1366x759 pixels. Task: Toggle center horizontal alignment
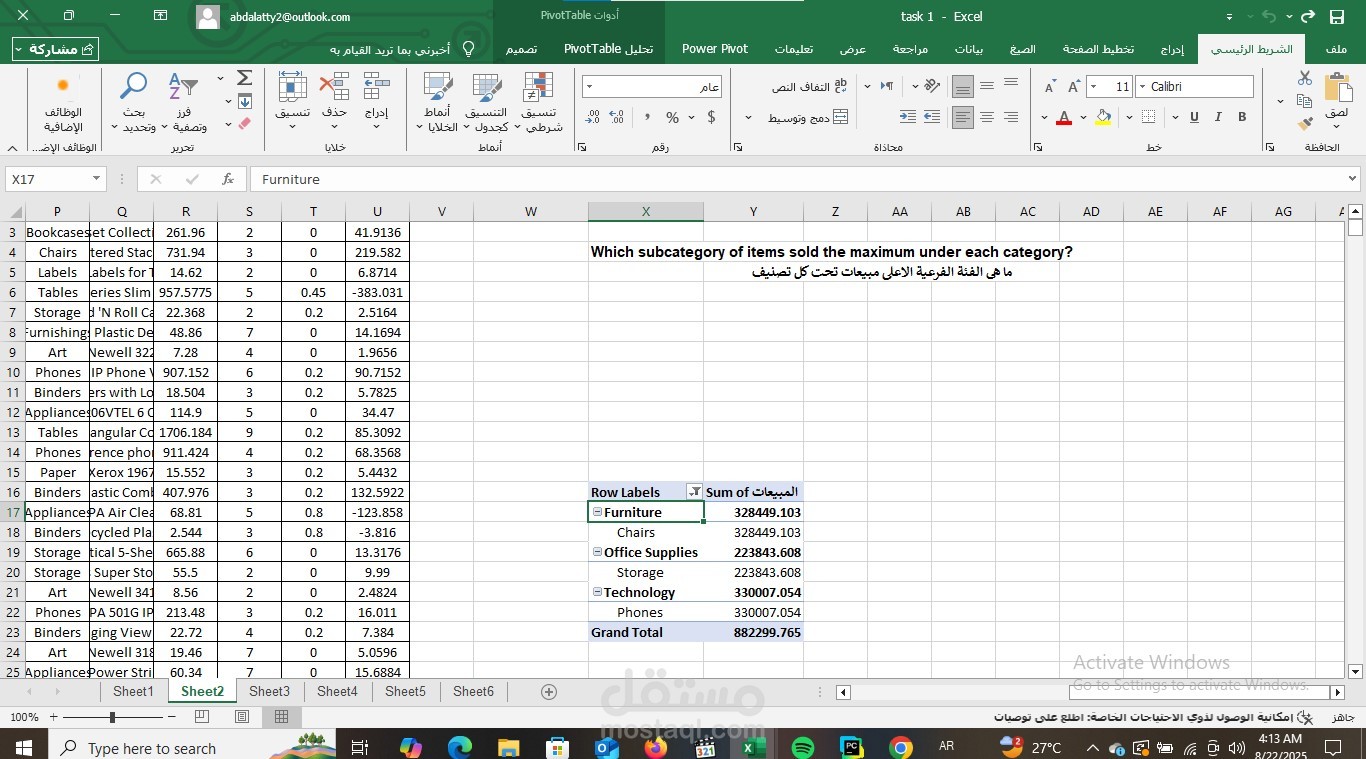[987, 117]
